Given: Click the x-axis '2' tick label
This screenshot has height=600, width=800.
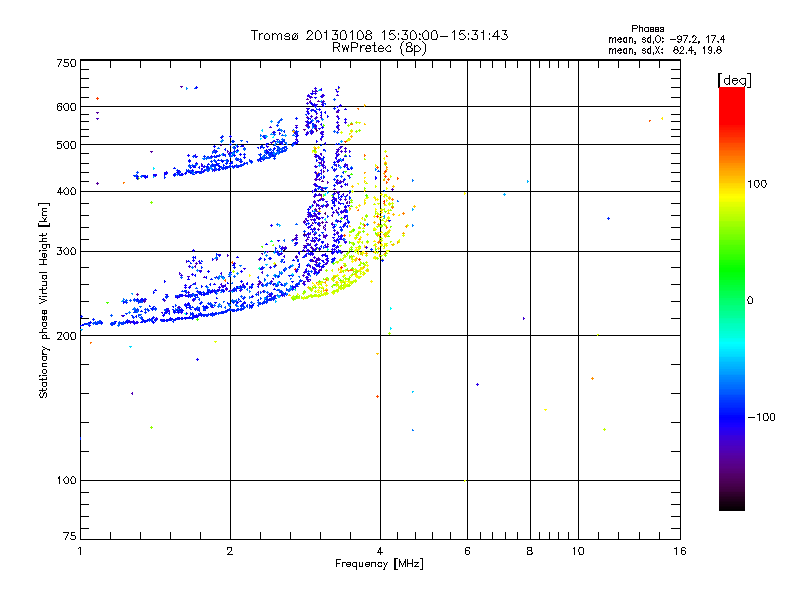Looking at the screenshot, I should click(230, 551).
